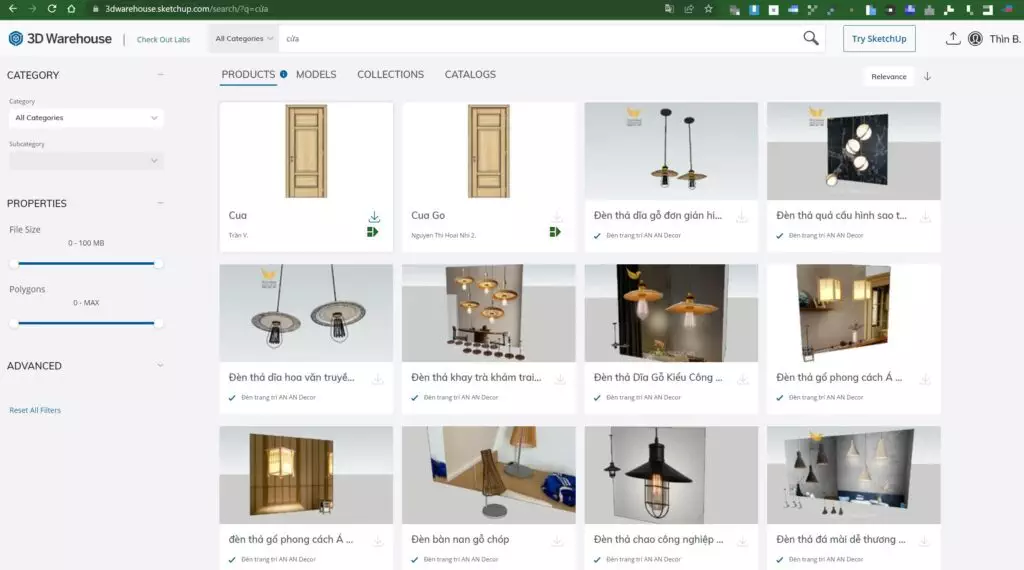The image size is (1024, 570).
Task: Click Polygons slider left handle
Action: click(x=14, y=323)
